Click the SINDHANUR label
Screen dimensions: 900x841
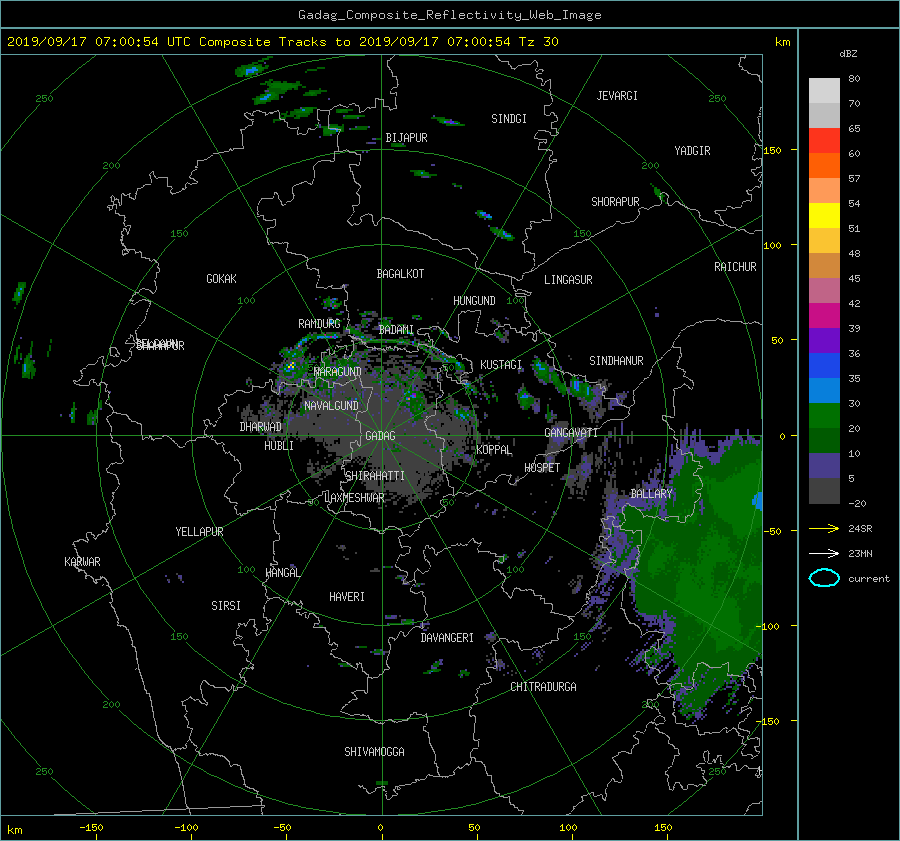pyautogui.click(x=616, y=361)
